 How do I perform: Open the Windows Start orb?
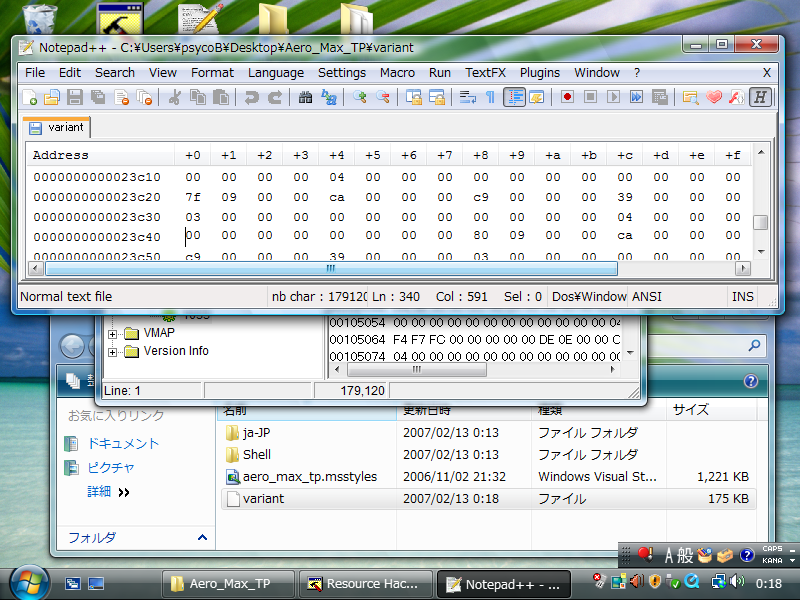pyautogui.click(x=29, y=583)
